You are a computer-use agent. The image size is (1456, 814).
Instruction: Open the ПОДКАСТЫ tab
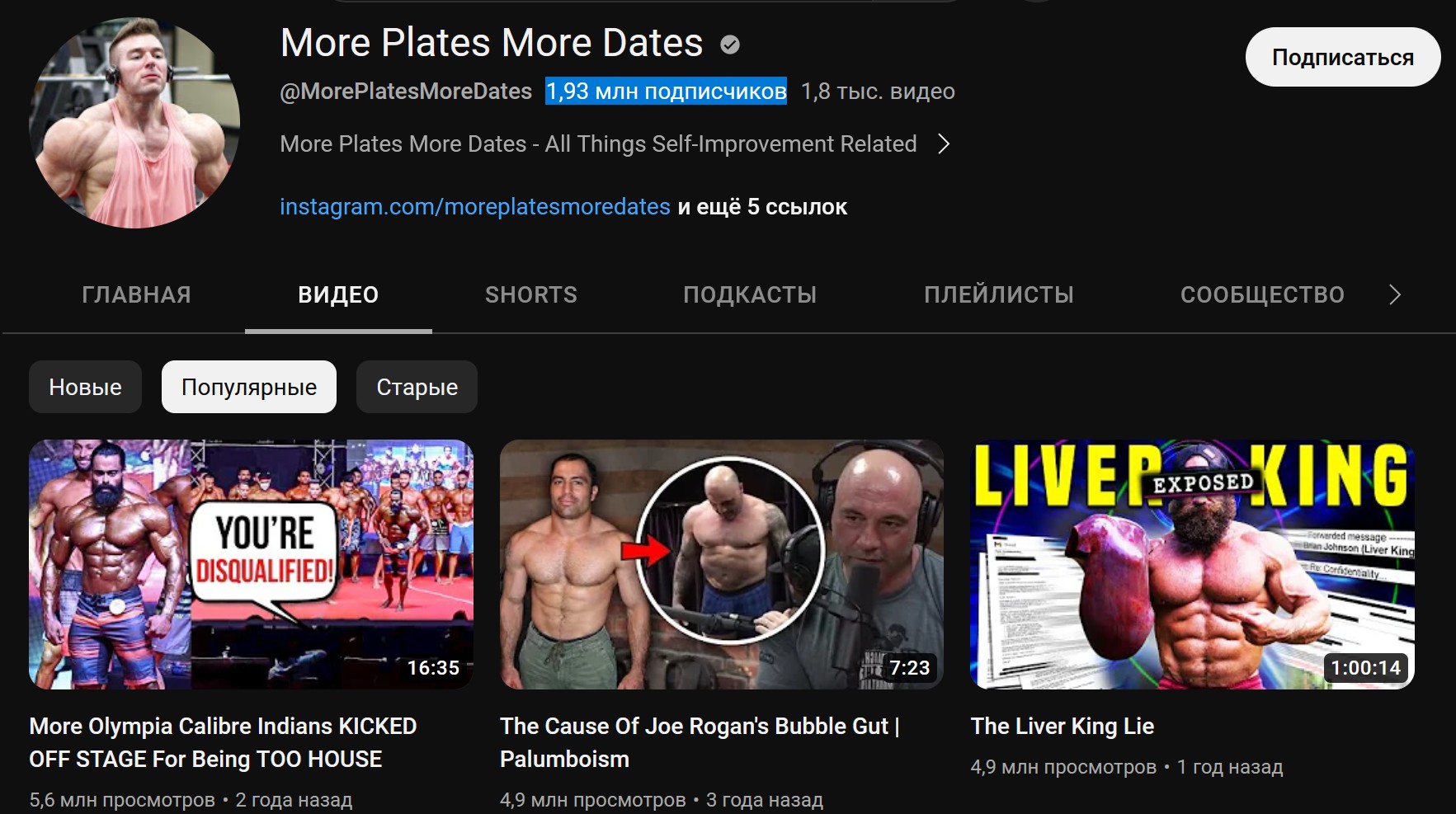[750, 294]
